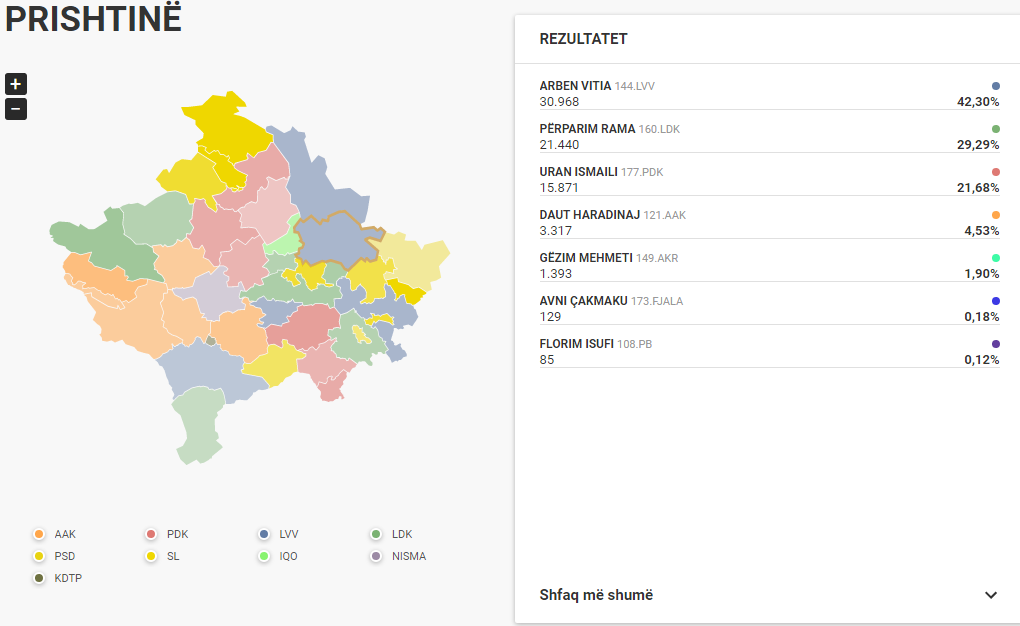
Task: Click the 177.PDK party code
Action: pyautogui.click(x=642, y=172)
